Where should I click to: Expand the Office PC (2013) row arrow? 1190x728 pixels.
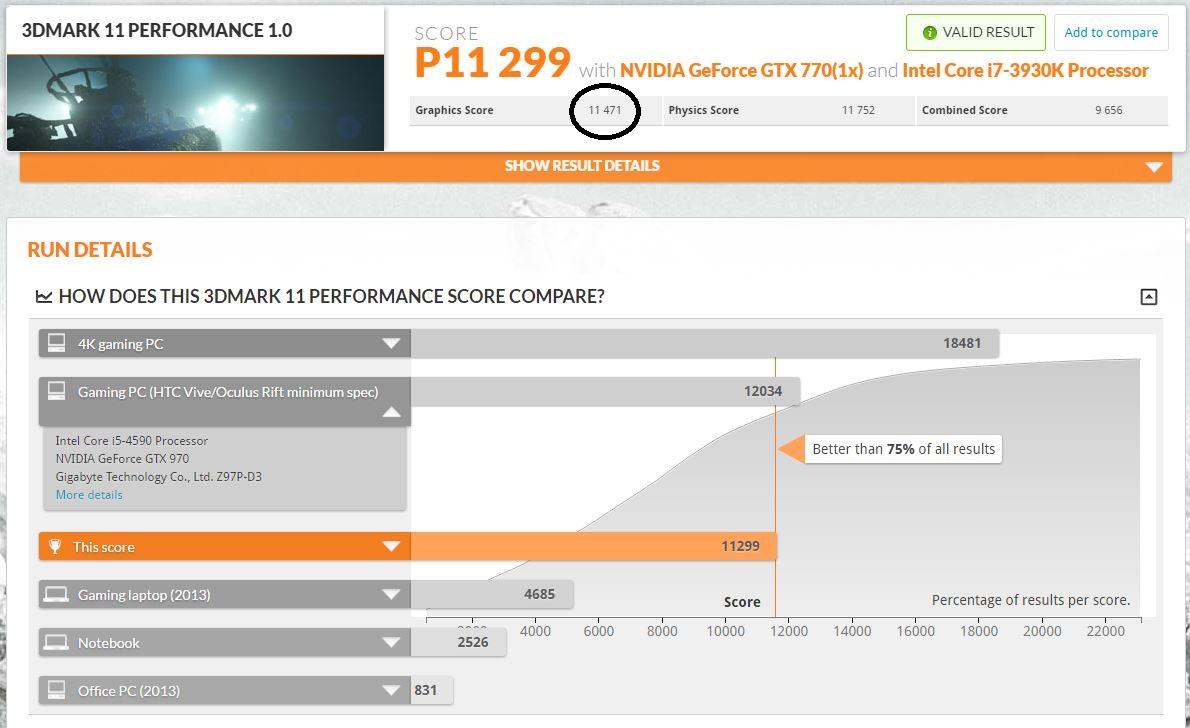tap(391, 690)
